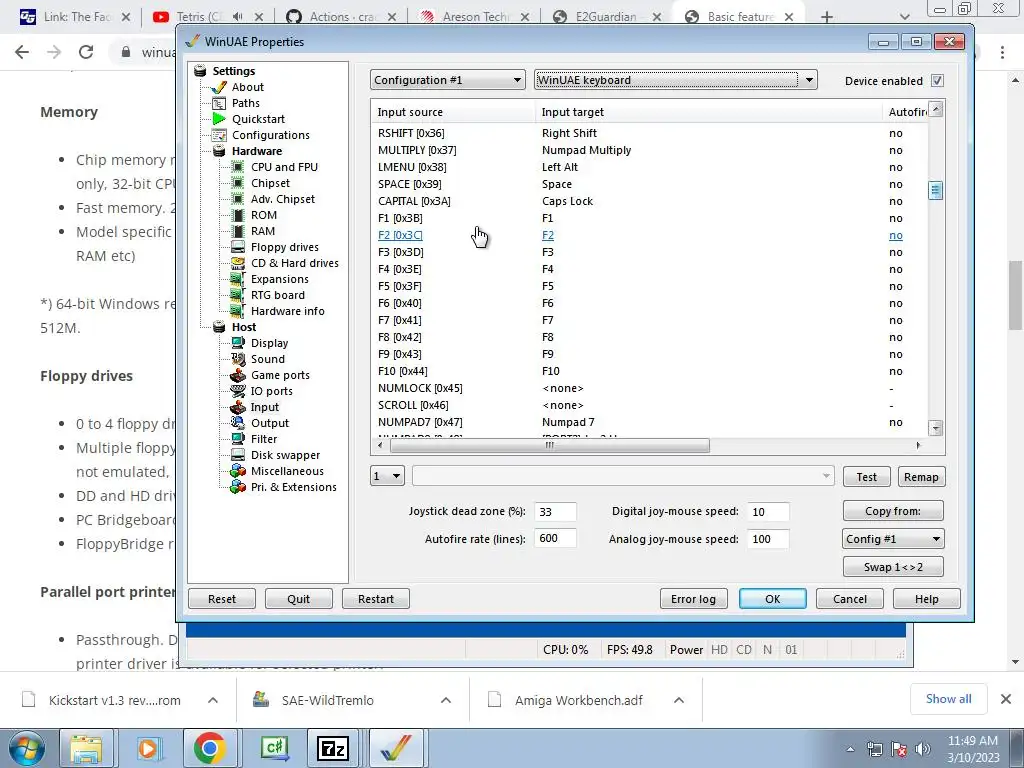Select Filter settings icon

(x=238, y=439)
